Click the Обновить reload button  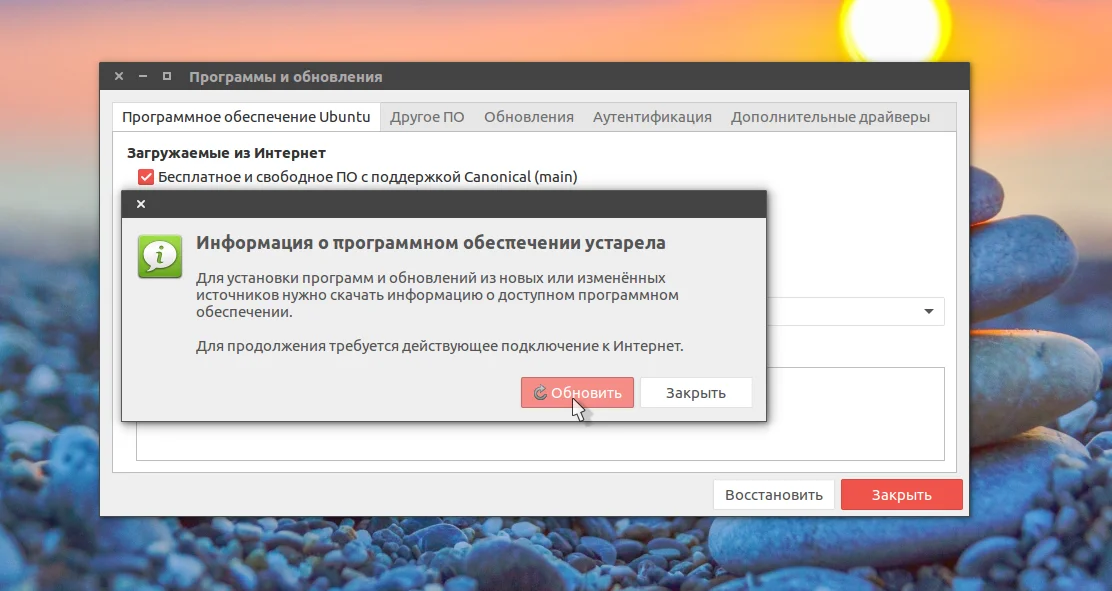tap(577, 392)
